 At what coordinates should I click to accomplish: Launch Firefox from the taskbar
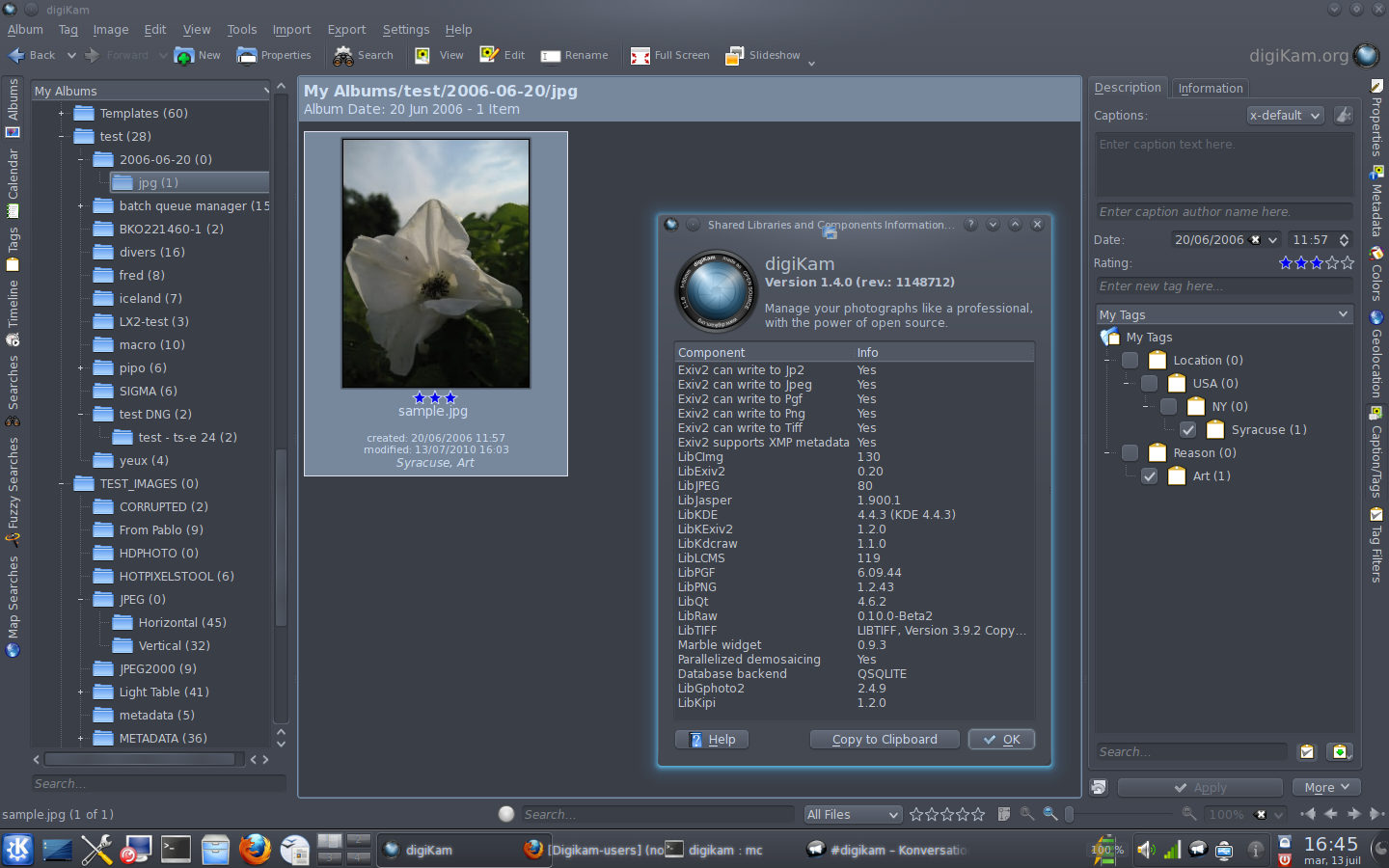pos(255,850)
